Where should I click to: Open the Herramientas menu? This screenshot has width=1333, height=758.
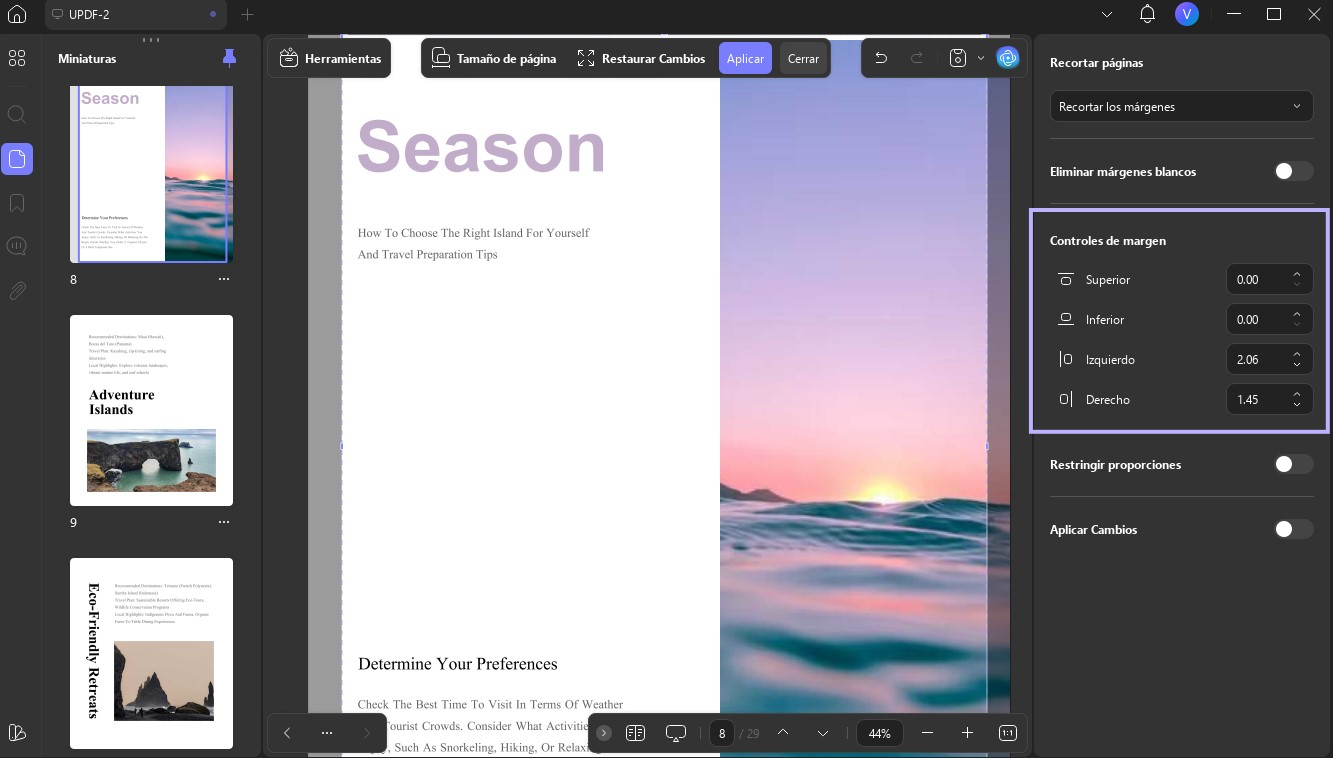[330, 58]
